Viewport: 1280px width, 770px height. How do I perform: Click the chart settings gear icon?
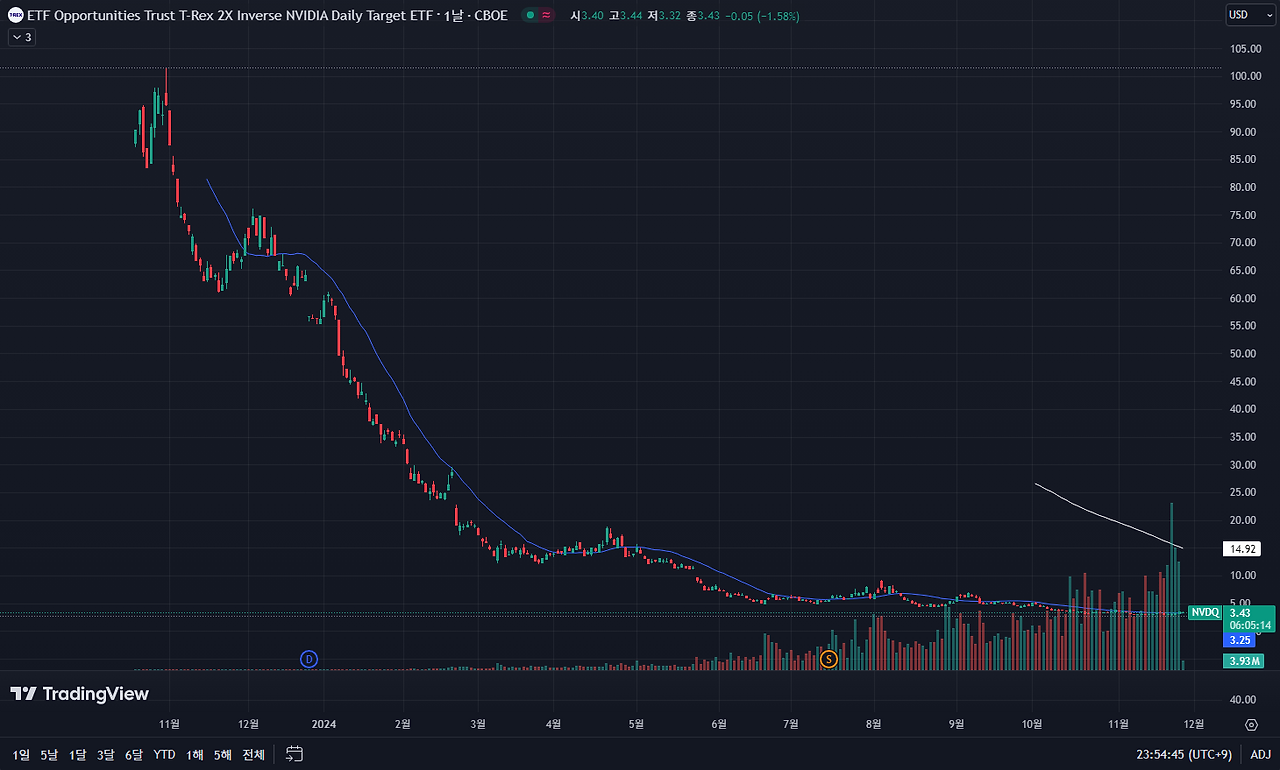pos(1251,724)
